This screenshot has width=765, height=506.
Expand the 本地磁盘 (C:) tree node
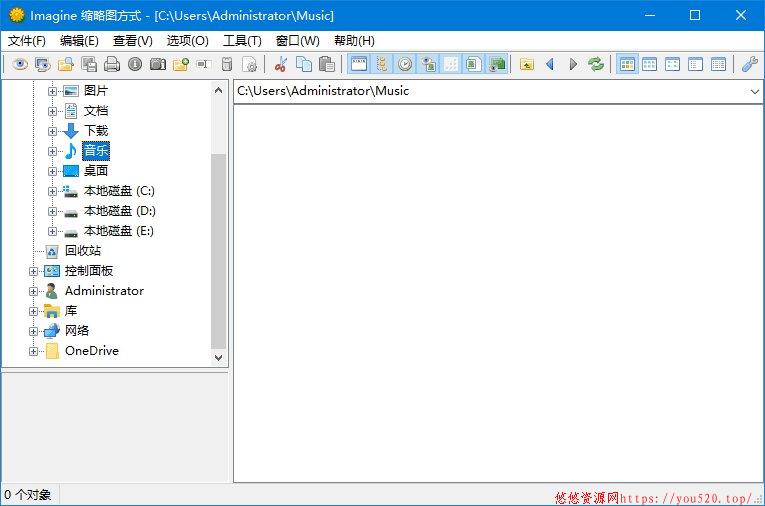coord(52,191)
